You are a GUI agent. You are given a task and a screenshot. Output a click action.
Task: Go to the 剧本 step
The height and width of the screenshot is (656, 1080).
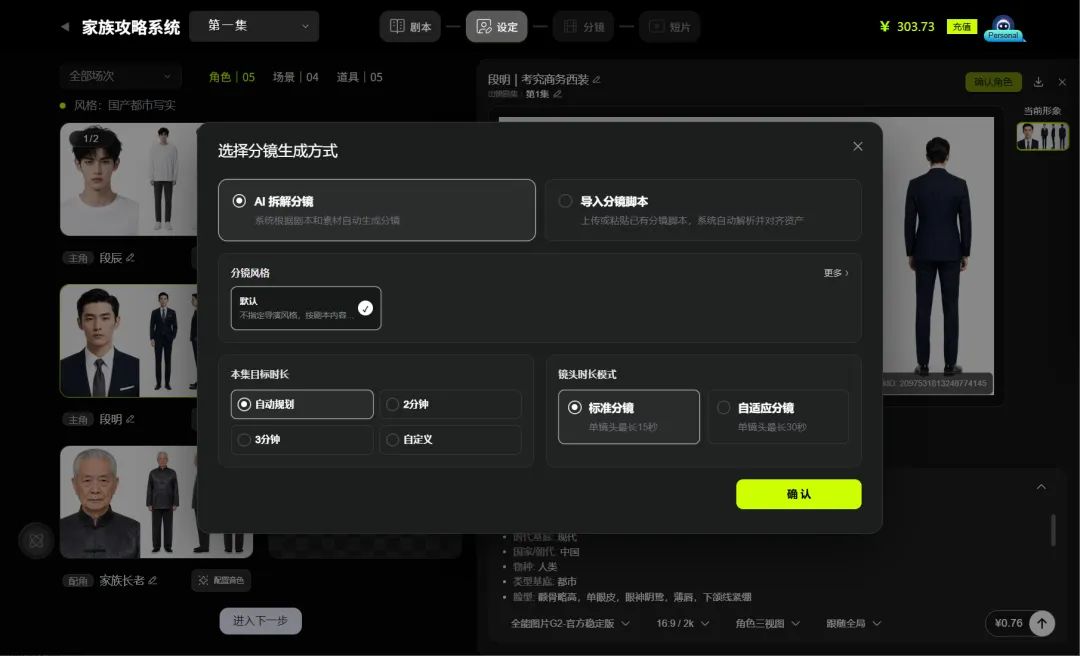coord(410,27)
